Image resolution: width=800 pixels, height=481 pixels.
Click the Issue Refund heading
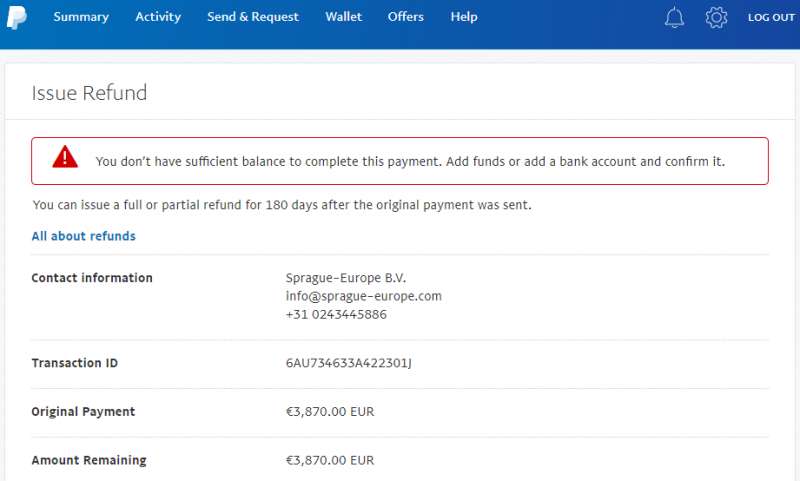pos(89,93)
